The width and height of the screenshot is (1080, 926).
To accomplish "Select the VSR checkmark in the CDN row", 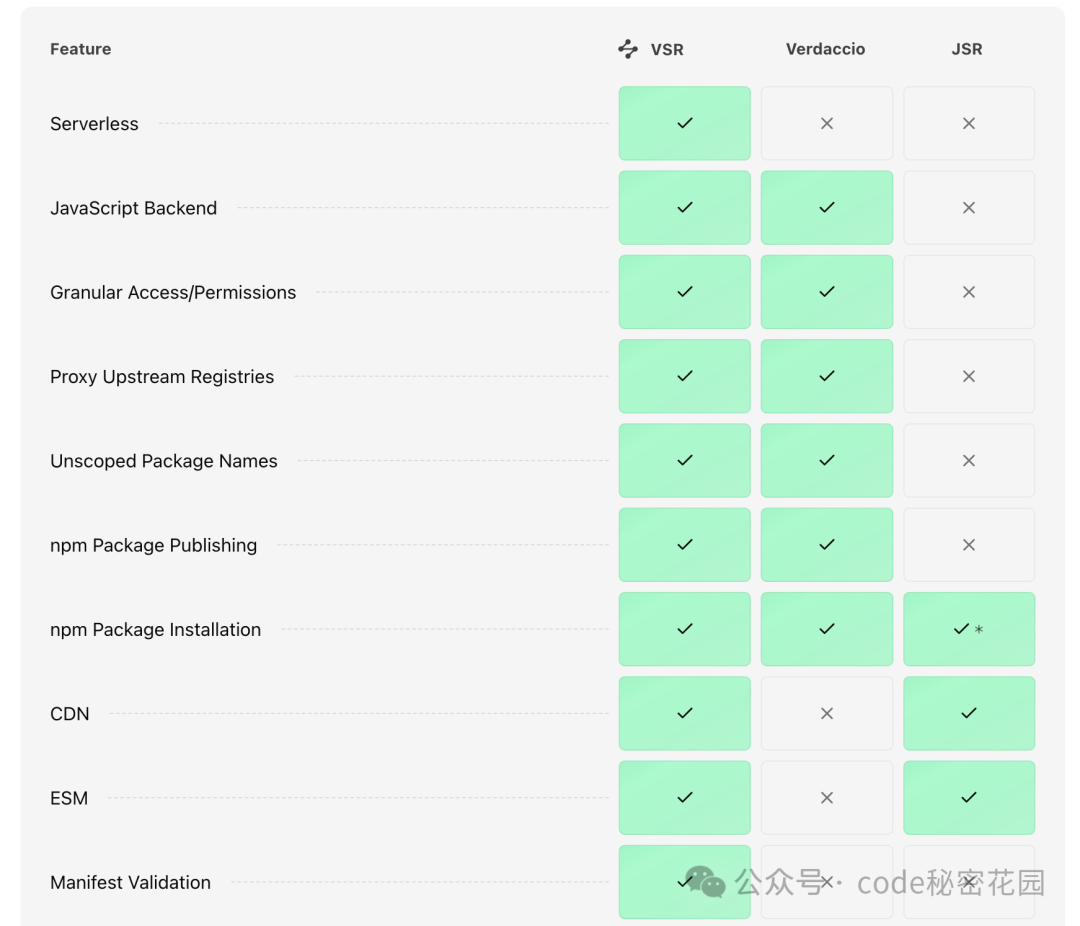I will [x=685, y=713].
